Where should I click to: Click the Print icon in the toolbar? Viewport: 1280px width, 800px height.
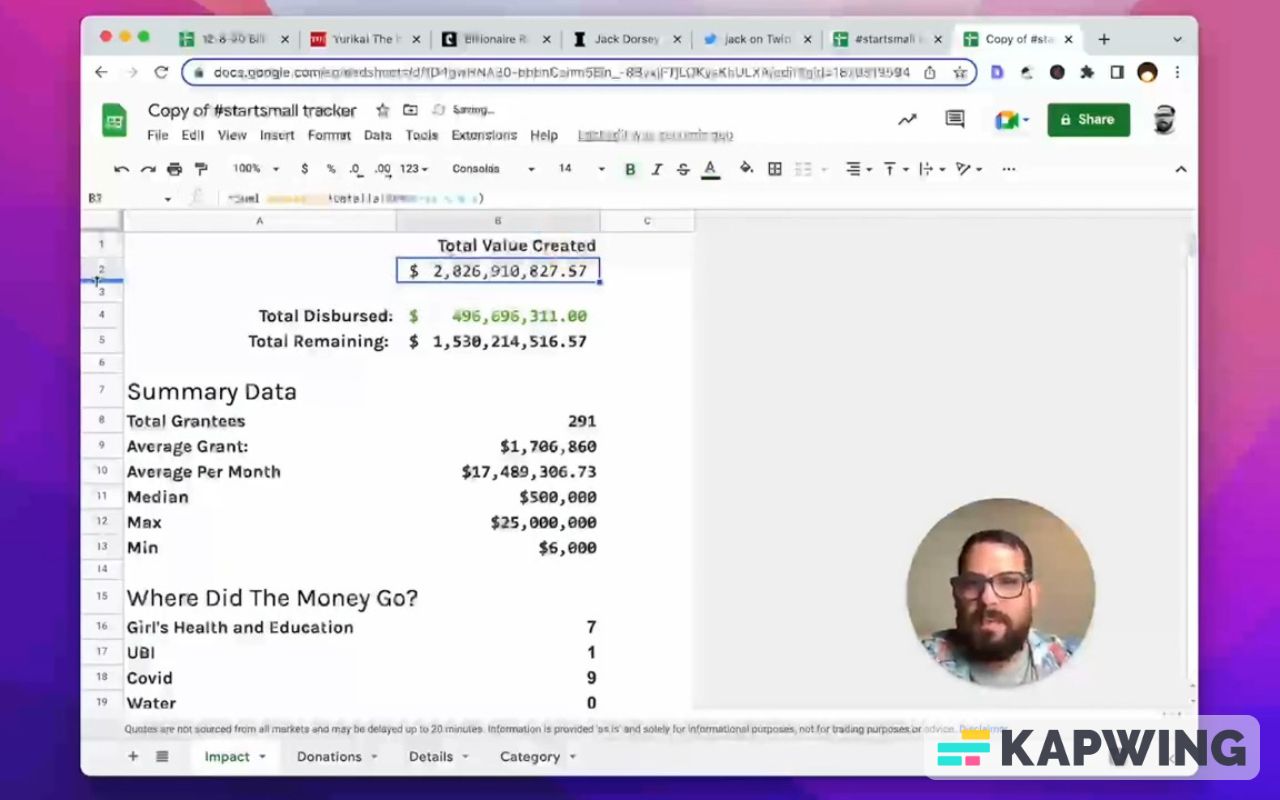tap(175, 169)
